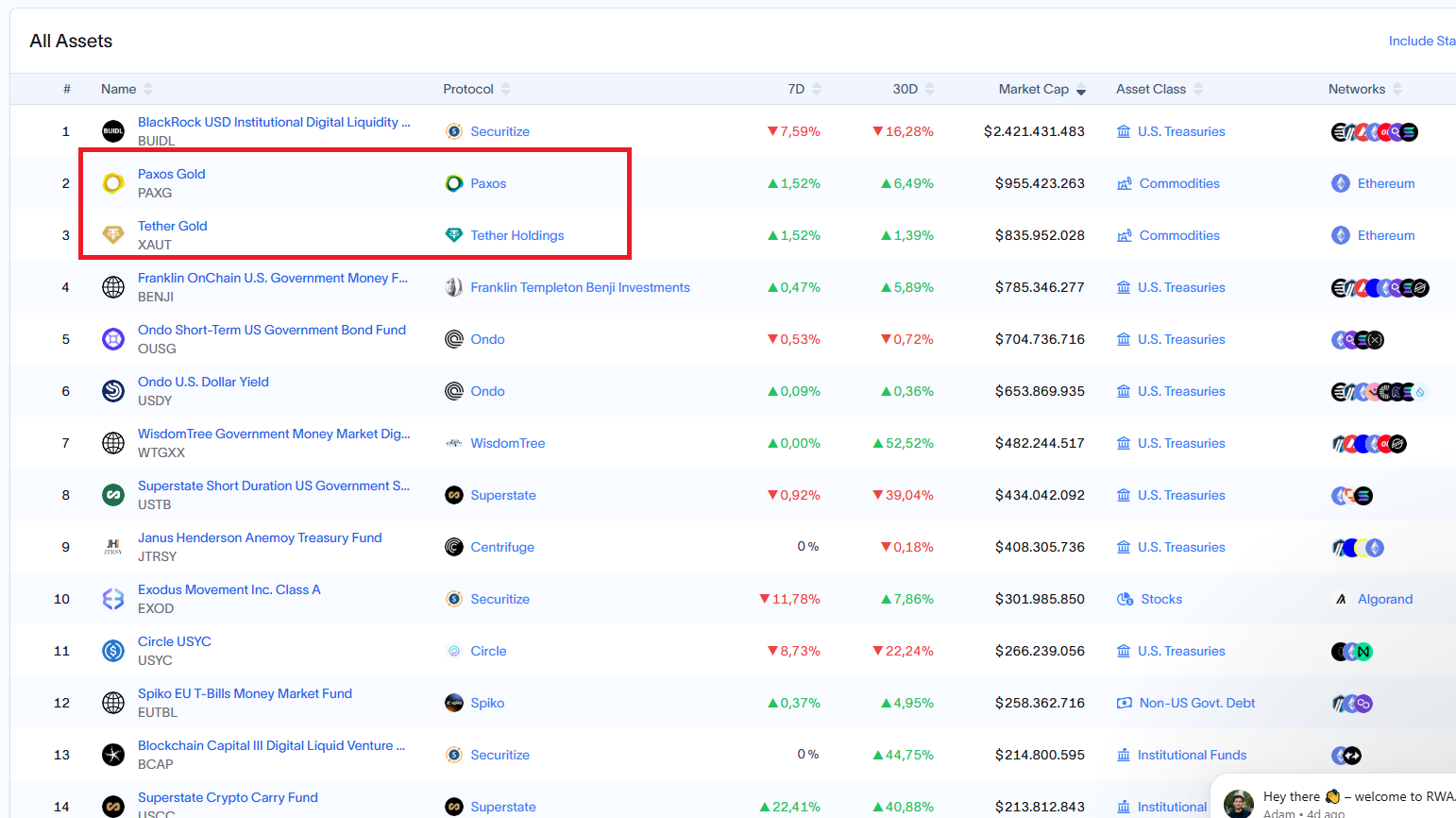This screenshot has width=1456, height=818.
Task: Click the Paxos protocol logo
Action: coord(454,183)
